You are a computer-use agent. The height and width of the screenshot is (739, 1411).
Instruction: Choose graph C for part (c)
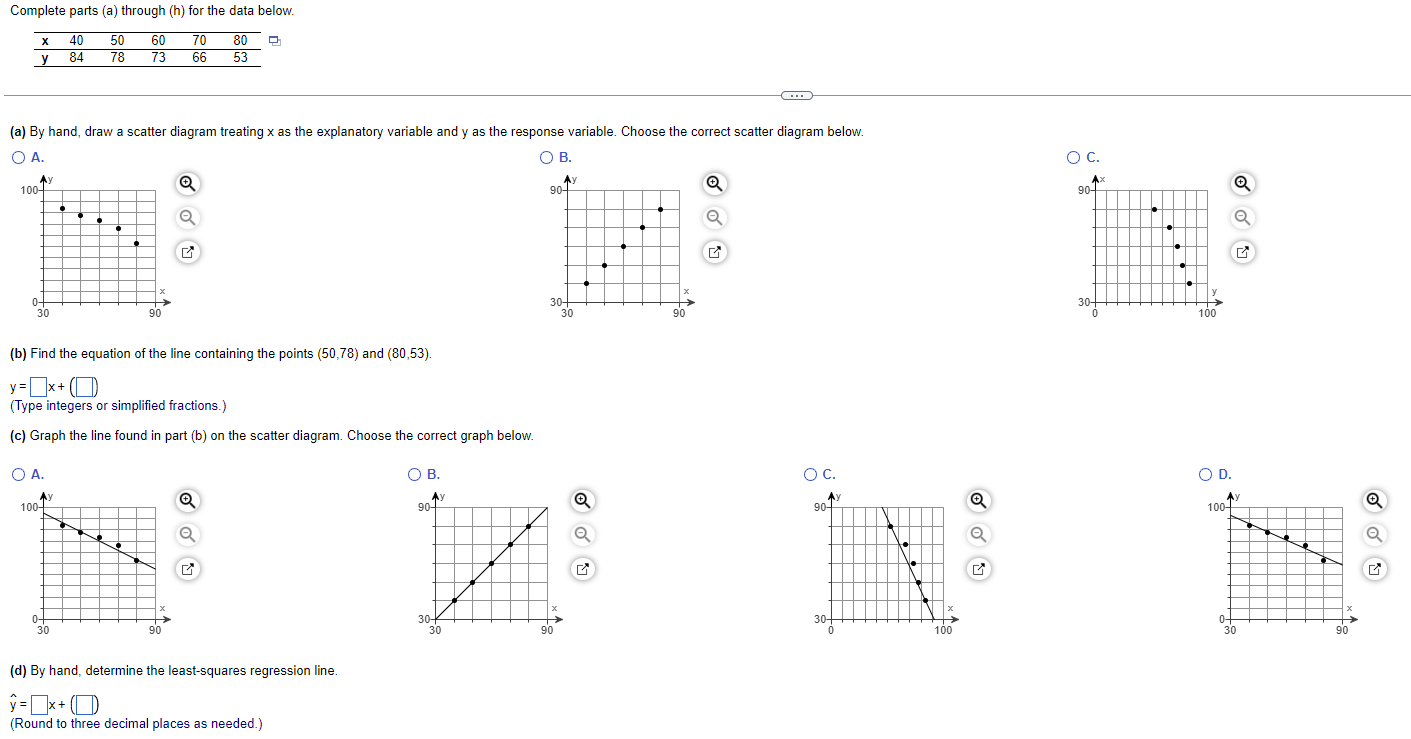[811, 474]
